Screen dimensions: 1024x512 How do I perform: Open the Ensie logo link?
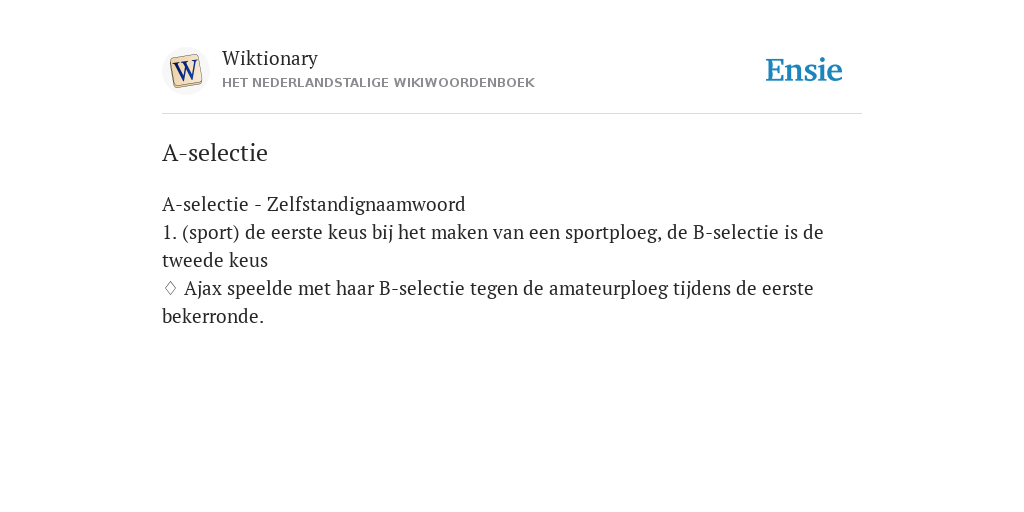click(804, 70)
